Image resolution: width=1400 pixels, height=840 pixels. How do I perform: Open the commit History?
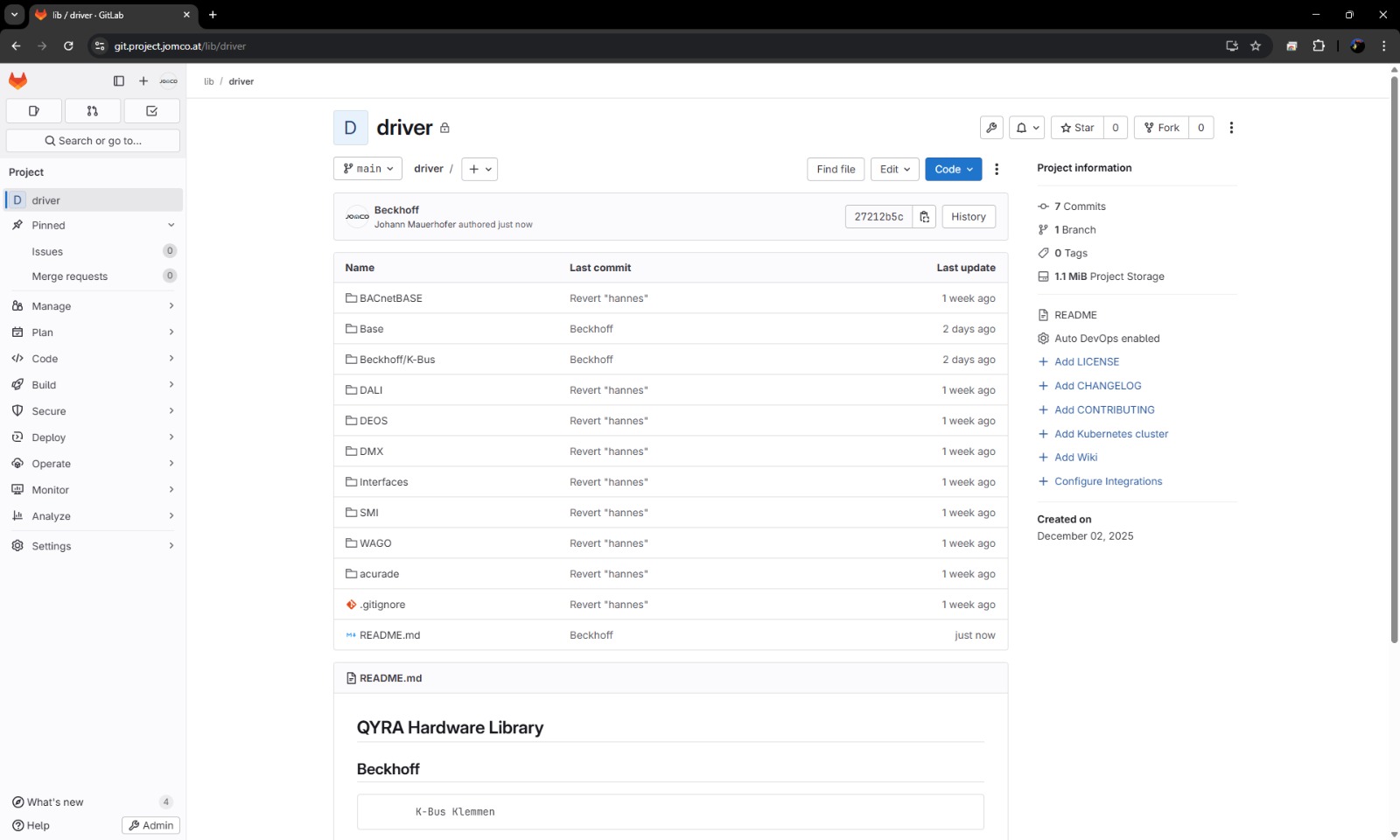968,217
